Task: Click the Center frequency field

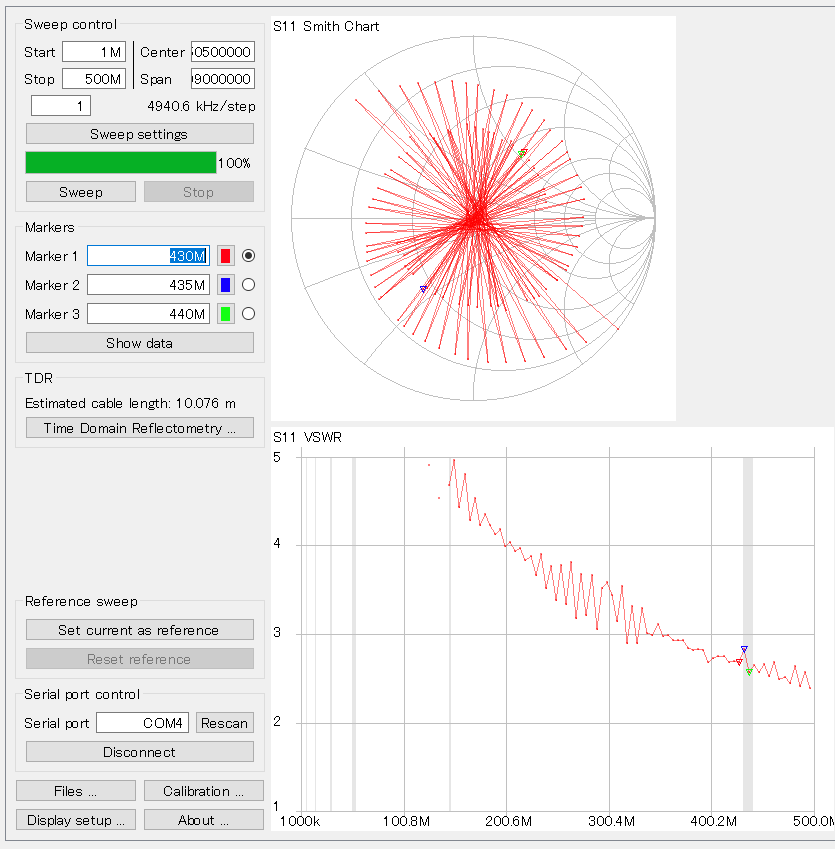Action: tap(223, 52)
